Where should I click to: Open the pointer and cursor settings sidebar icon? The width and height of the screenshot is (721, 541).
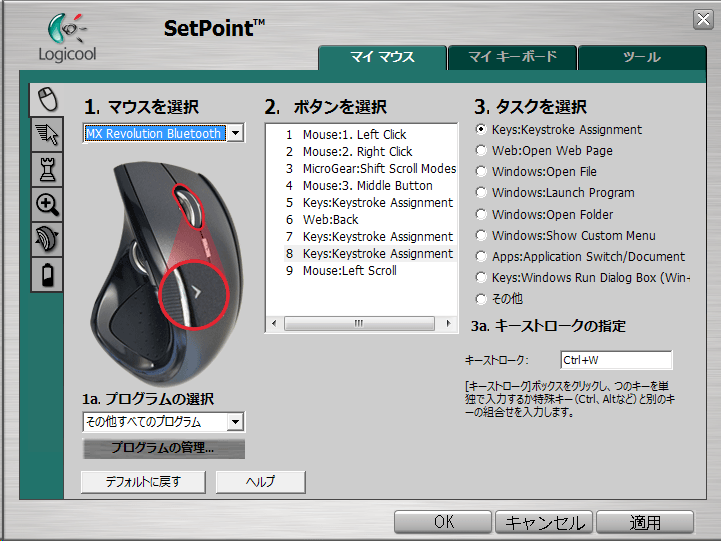click(47, 135)
